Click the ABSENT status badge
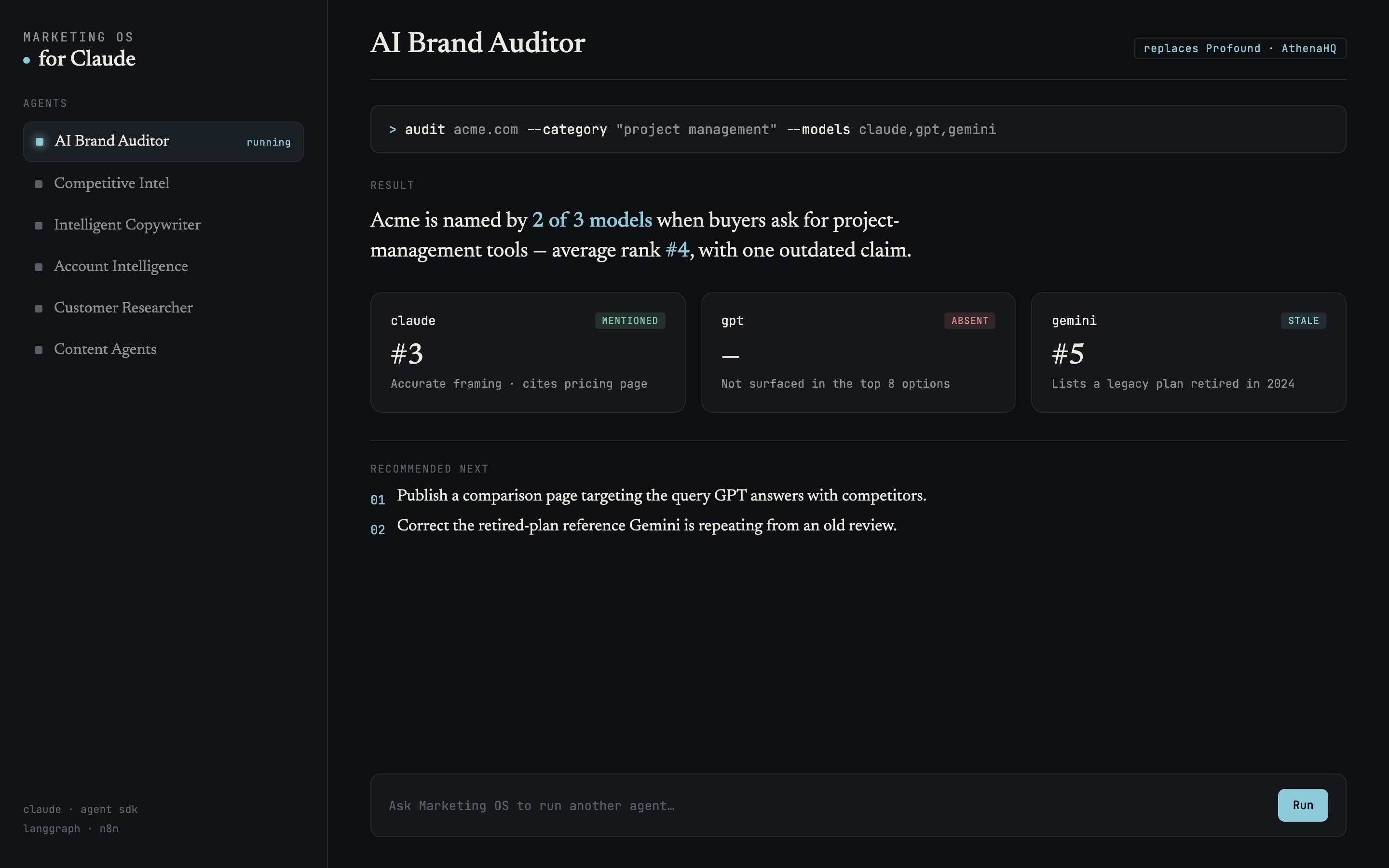 [969, 321]
